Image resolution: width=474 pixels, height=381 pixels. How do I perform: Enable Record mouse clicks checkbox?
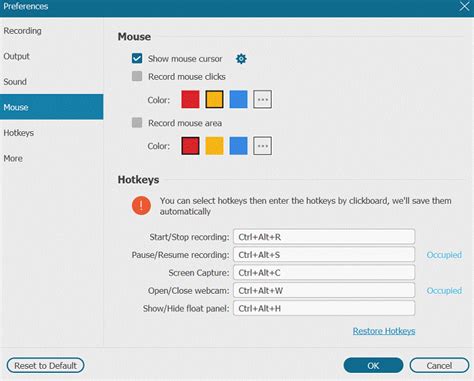coord(137,76)
